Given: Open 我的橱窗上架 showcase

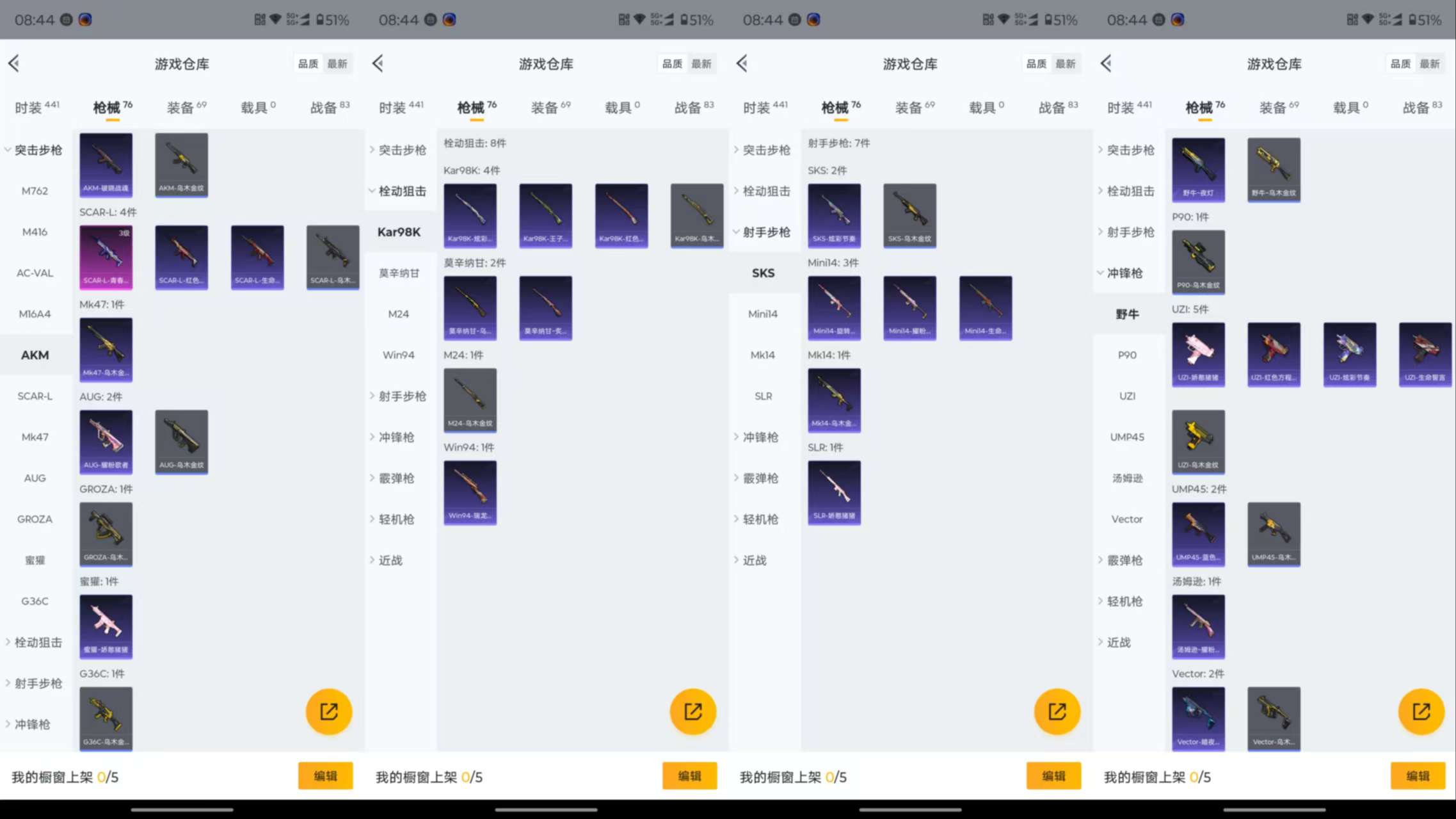Looking at the screenshot, I should 63,775.
